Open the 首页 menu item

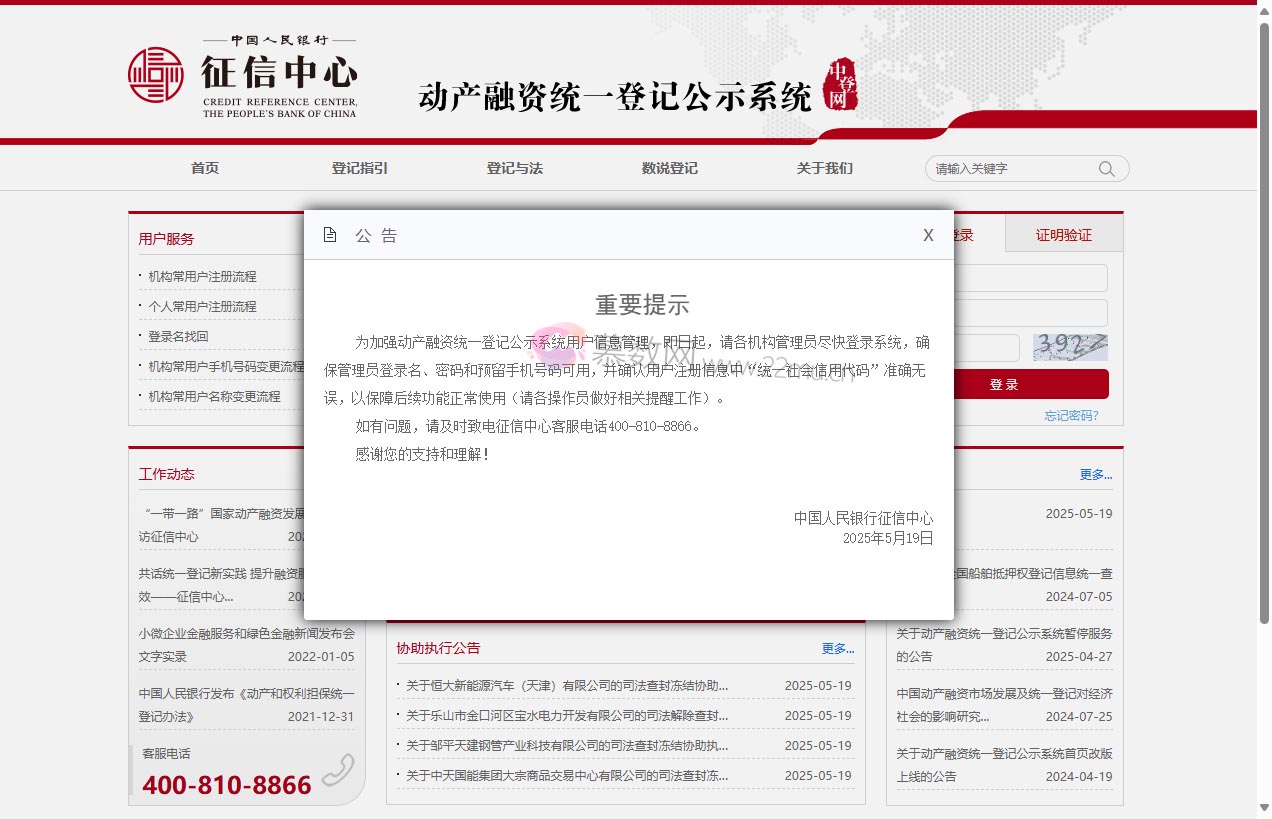204,168
